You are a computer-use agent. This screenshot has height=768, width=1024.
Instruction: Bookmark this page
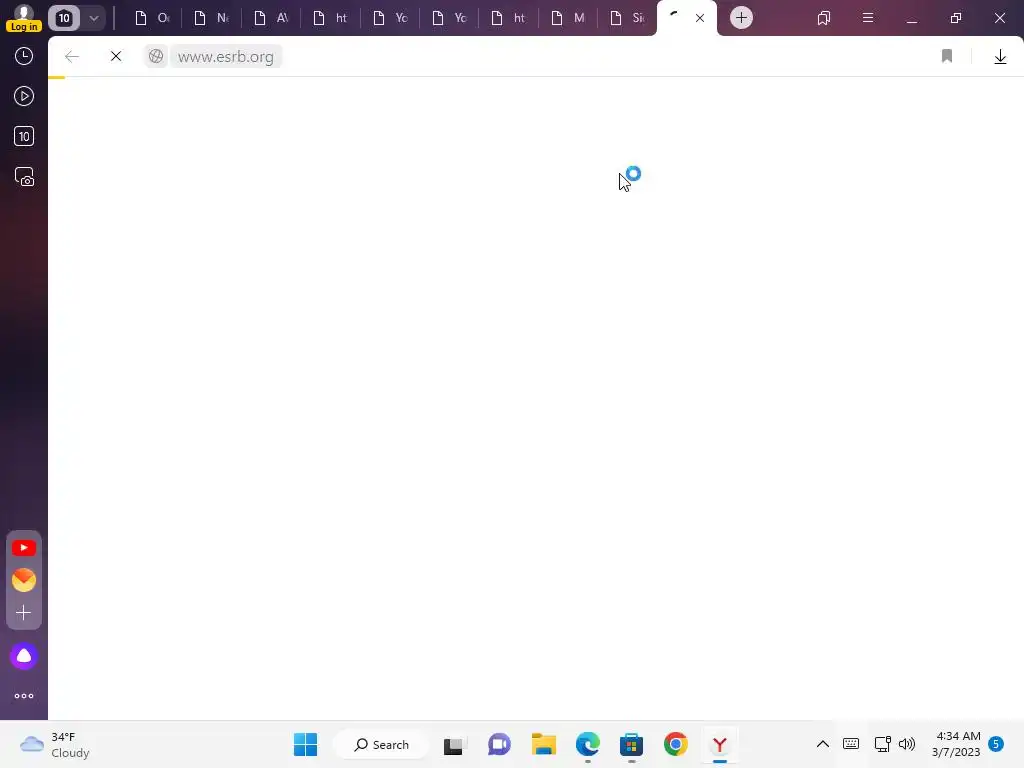(x=947, y=57)
